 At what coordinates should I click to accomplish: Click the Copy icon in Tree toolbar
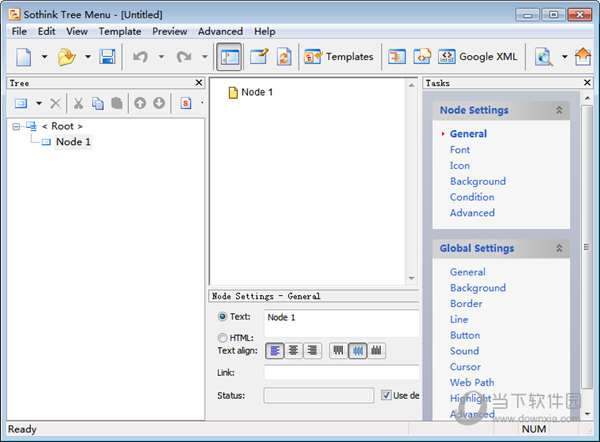click(x=98, y=103)
